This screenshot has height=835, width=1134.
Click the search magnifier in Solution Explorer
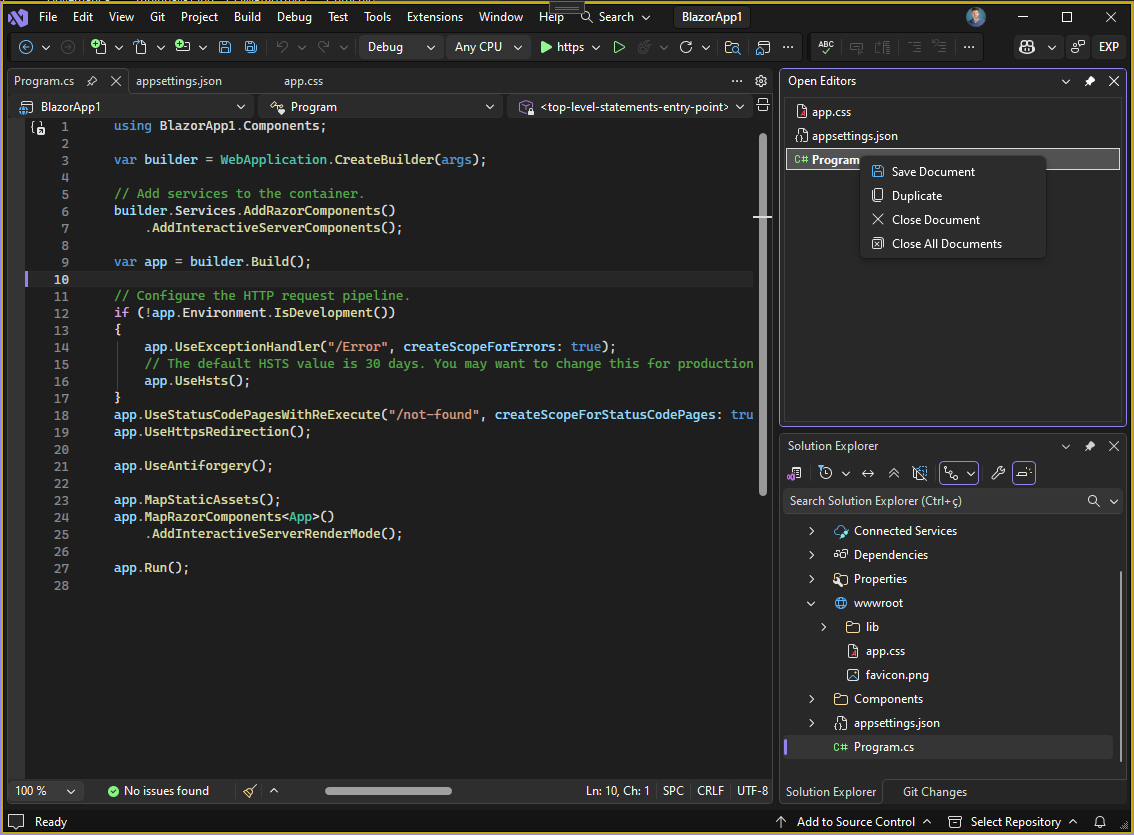[x=1094, y=501]
